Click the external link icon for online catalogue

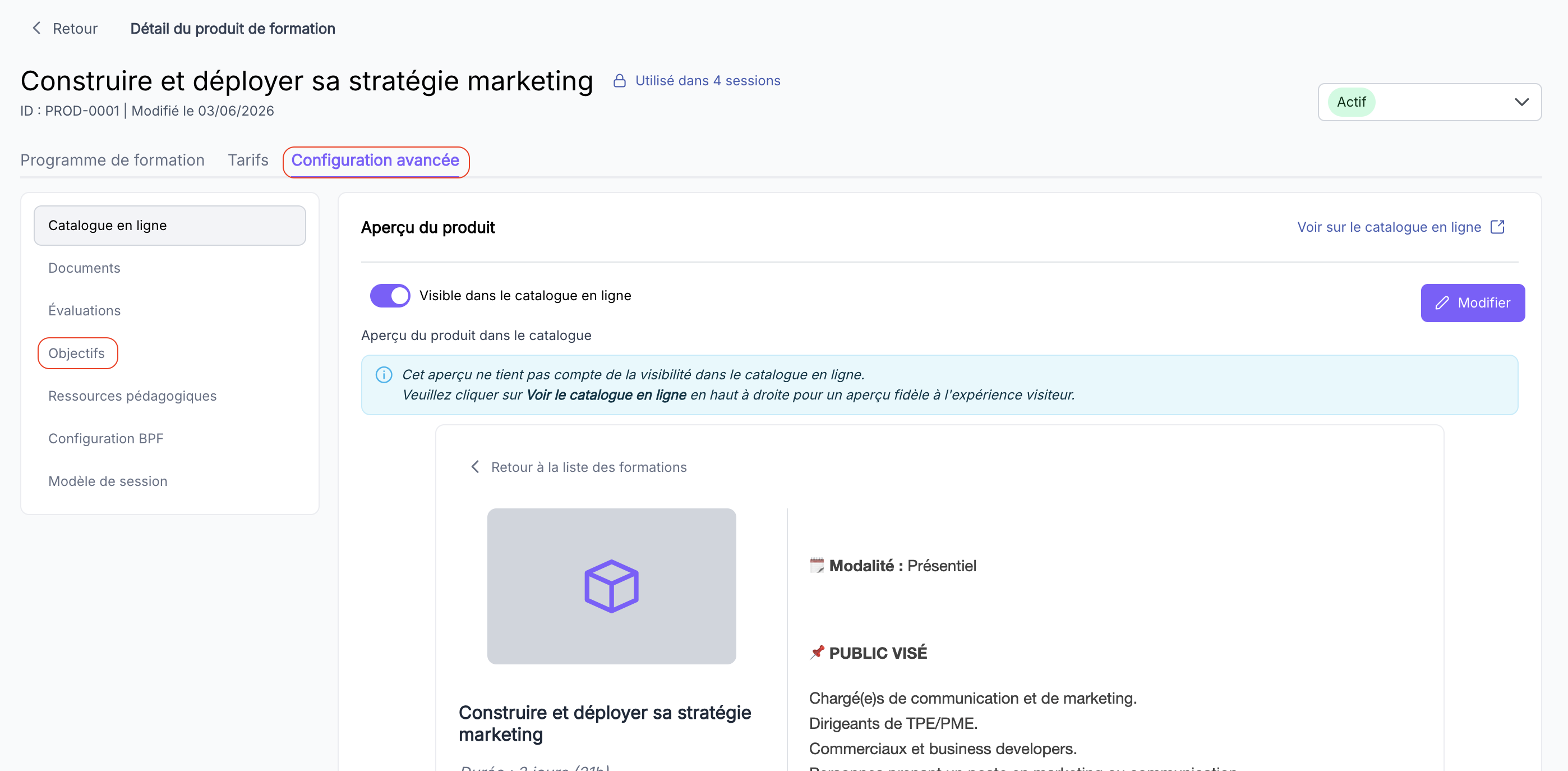(1497, 227)
